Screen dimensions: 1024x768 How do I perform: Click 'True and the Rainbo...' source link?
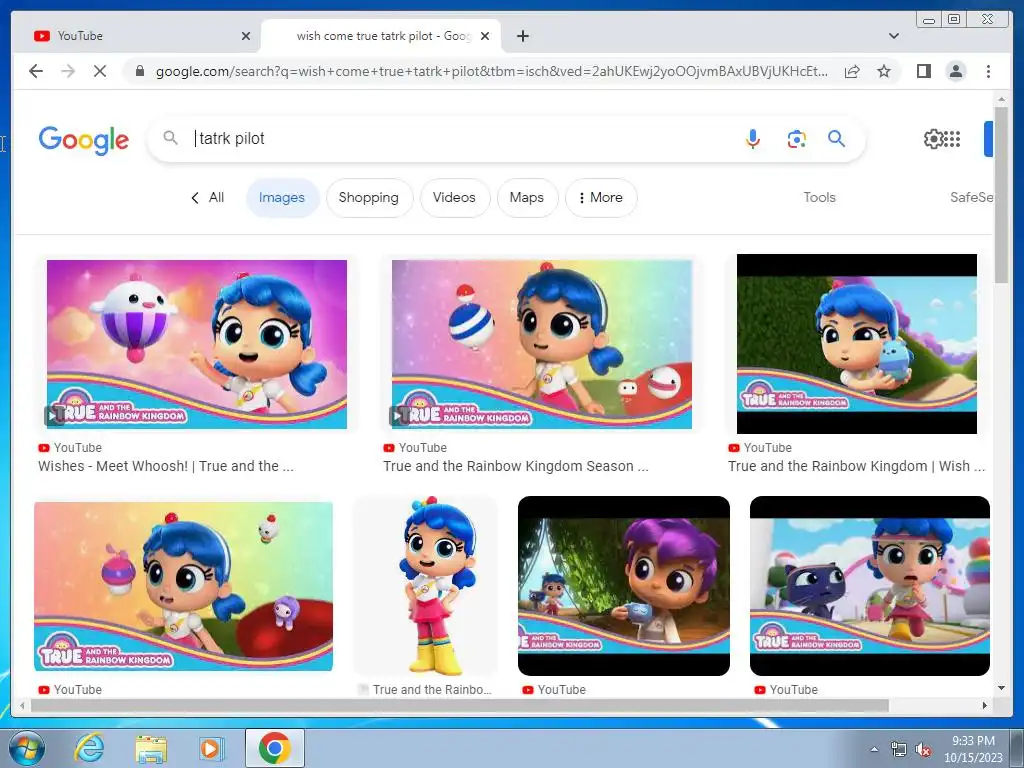432,690
